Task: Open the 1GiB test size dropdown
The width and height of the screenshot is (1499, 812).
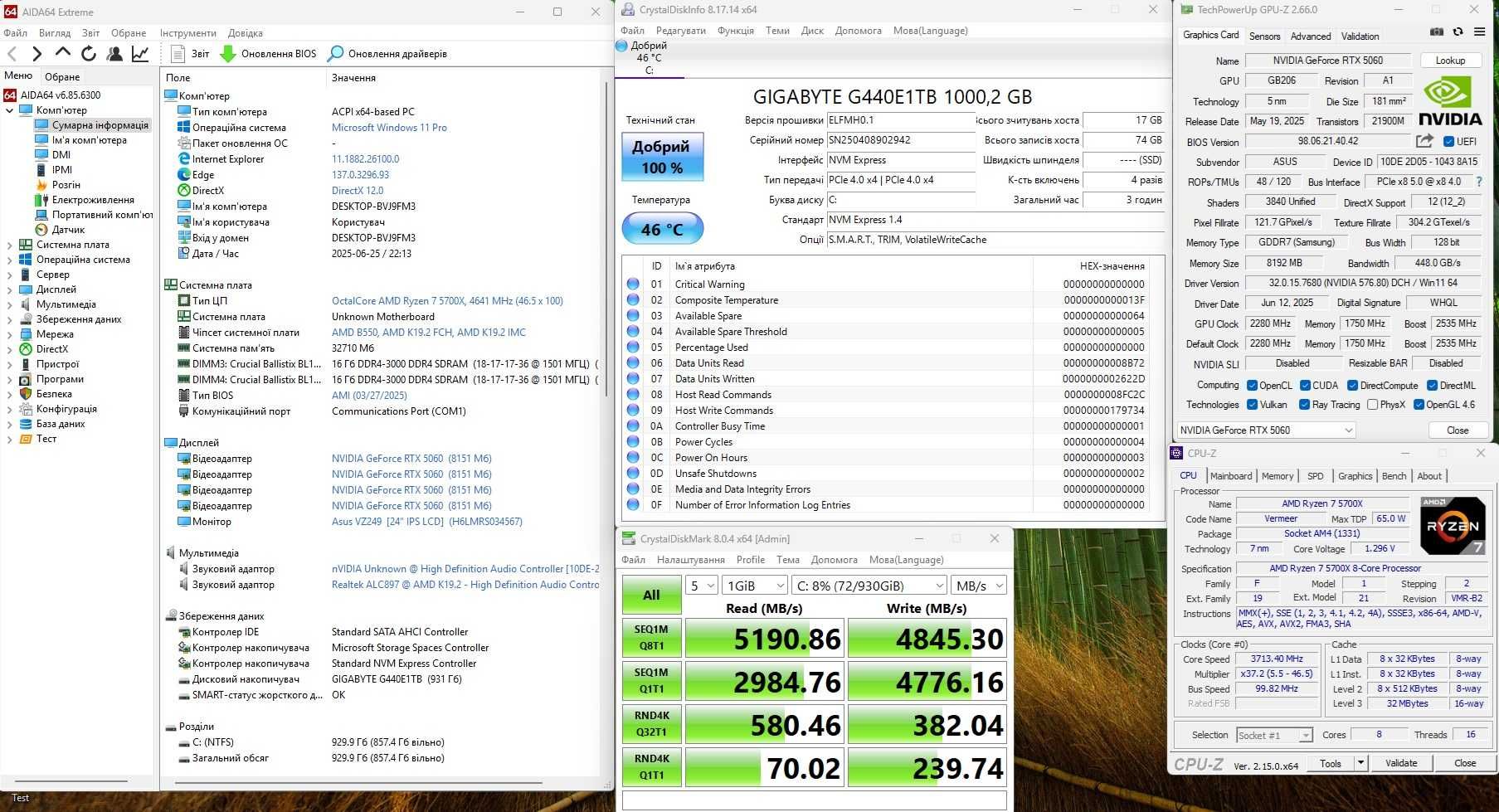Action: coord(754,586)
